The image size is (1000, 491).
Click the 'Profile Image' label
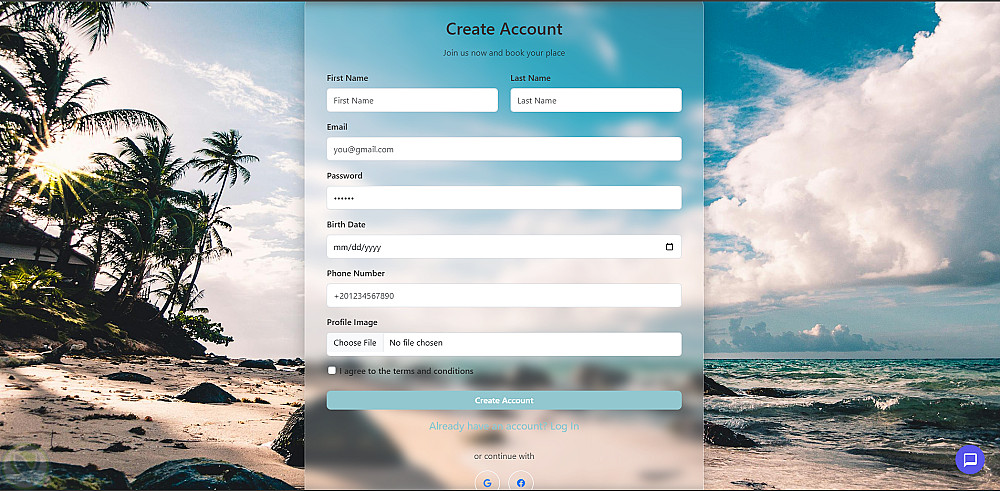(x=352, y=322)
